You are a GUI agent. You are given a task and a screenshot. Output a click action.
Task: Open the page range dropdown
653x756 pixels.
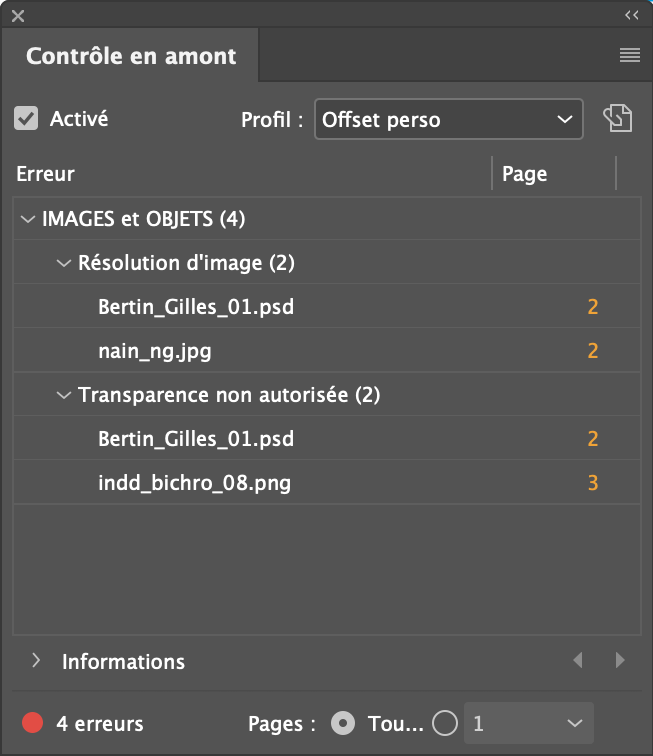[529, 723]
